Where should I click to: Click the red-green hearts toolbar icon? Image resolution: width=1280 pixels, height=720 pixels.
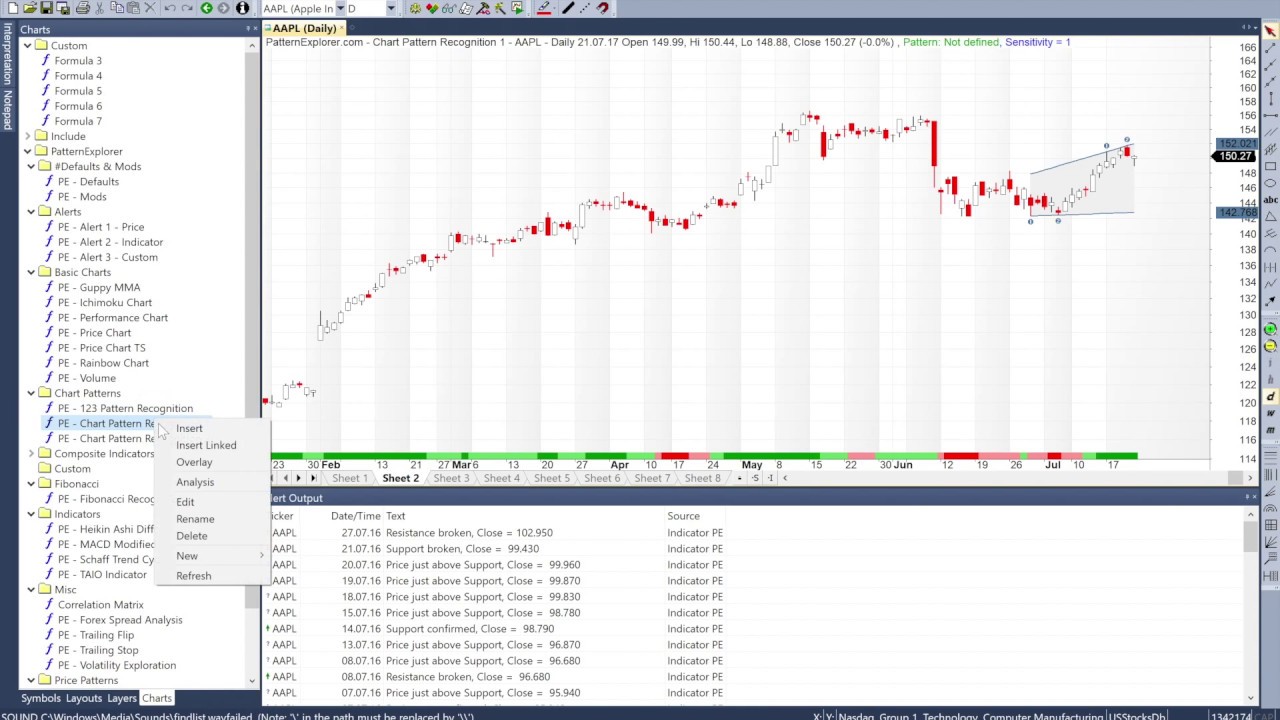coord(432,8)
